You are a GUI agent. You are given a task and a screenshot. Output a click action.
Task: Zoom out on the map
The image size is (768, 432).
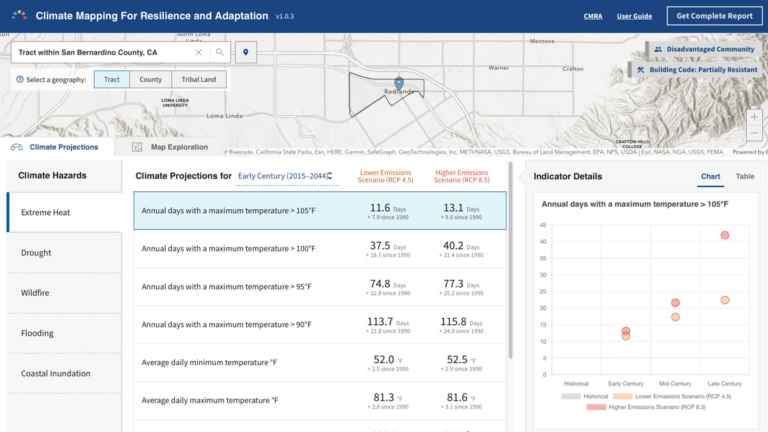(x=754, y=134)
